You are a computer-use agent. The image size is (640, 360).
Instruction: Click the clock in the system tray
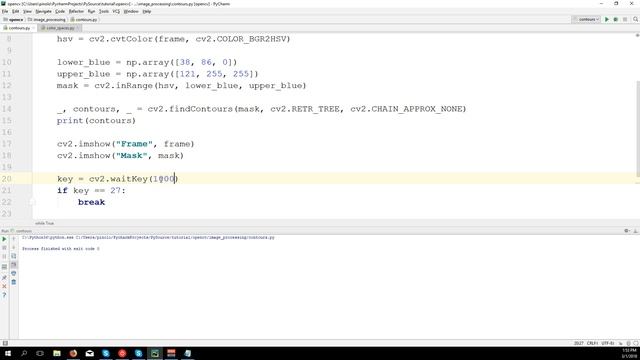[629, 353]
